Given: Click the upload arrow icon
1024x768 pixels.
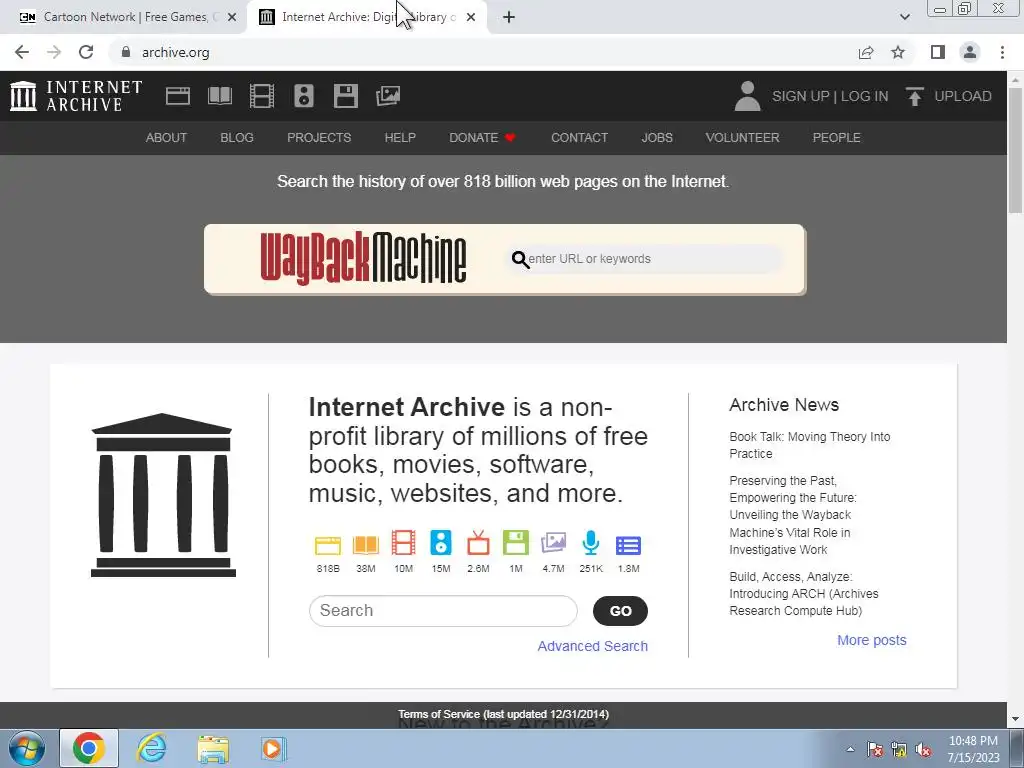Looking at the screenshot, I should tap(914, 96).
